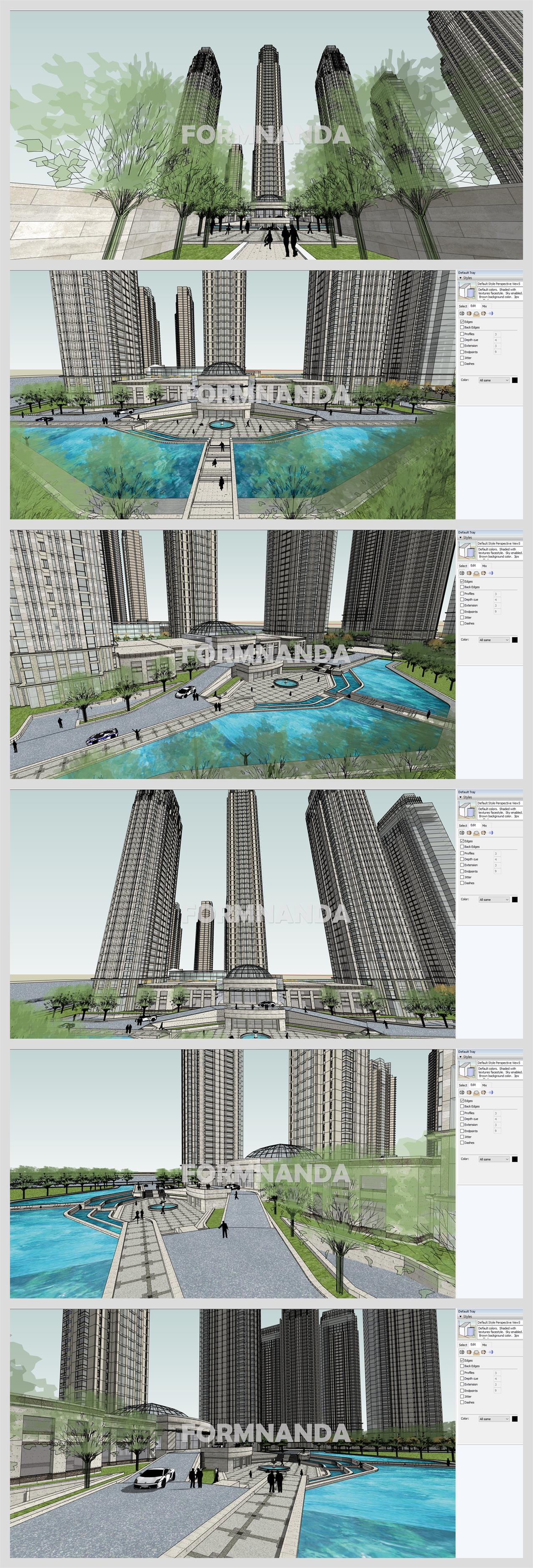
Task: Open Face settings in two-car aerial view tray
Action: point(469,573)
